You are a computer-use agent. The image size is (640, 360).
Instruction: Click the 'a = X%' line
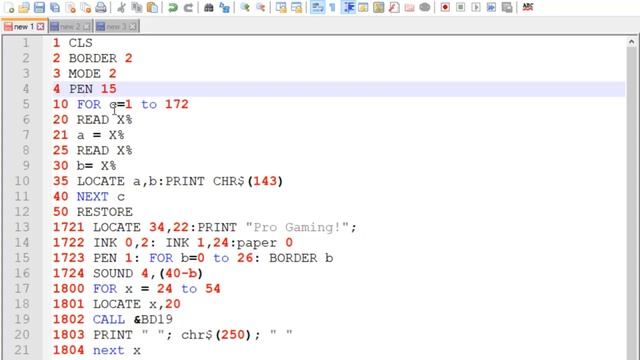click(89, 135)
